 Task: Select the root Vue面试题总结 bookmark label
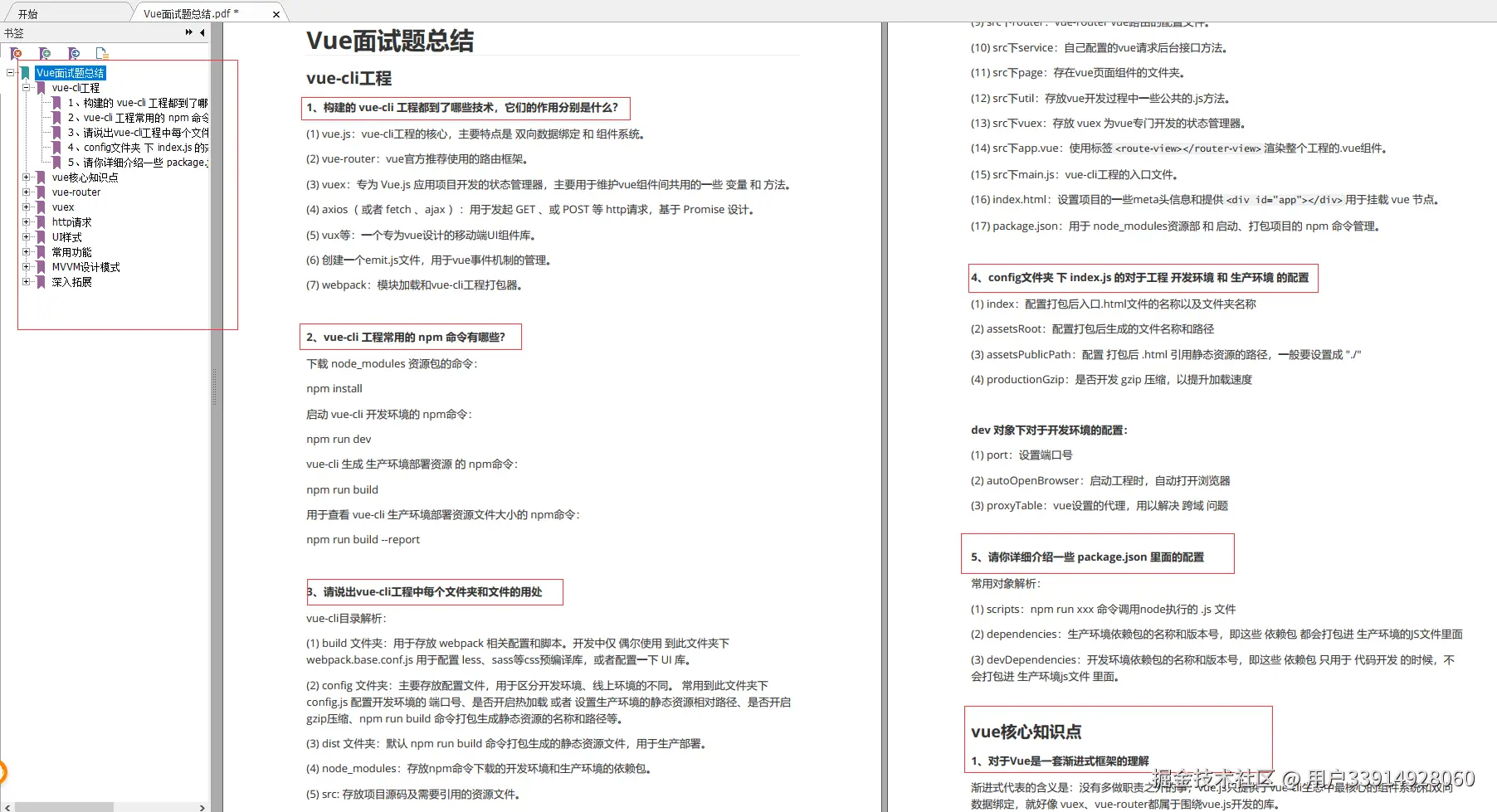tap(71, 73)
